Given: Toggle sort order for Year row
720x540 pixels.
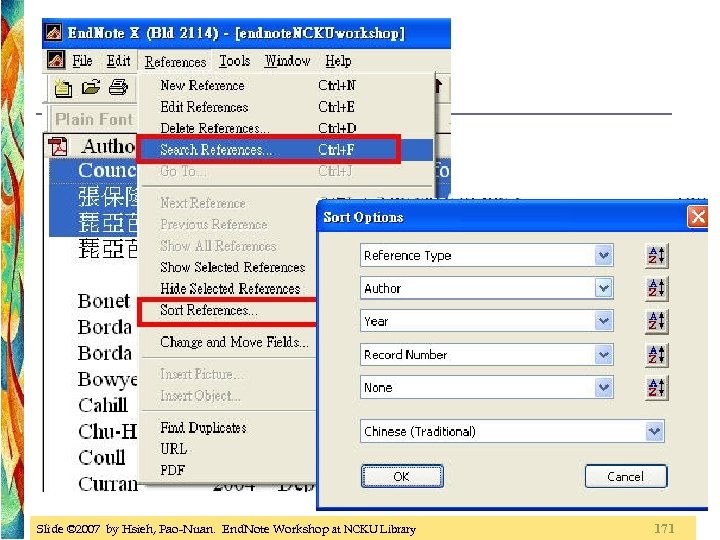Looking at the screenshot, I should pos(656,321).
